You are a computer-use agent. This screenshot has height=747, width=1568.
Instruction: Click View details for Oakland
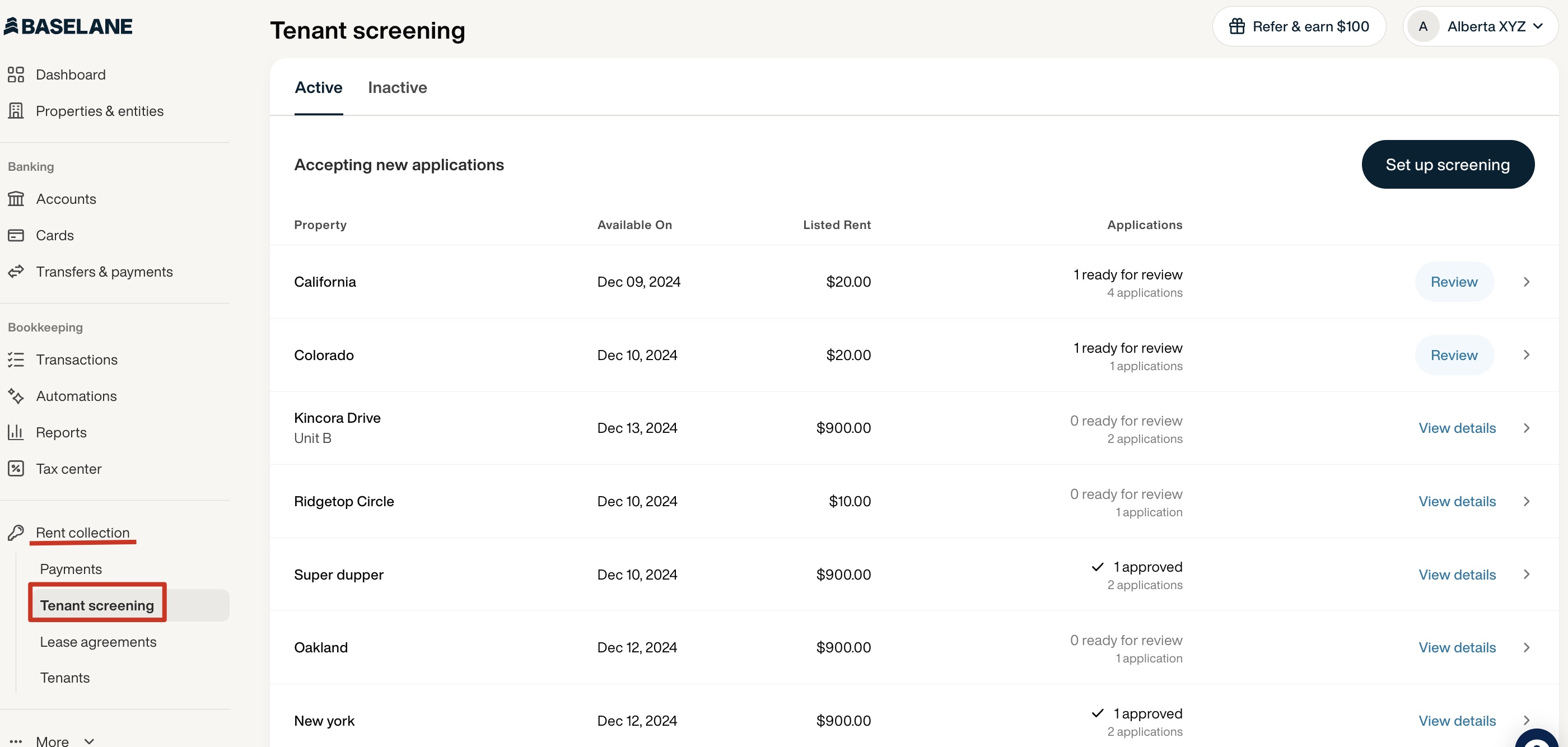(1457, 647)
